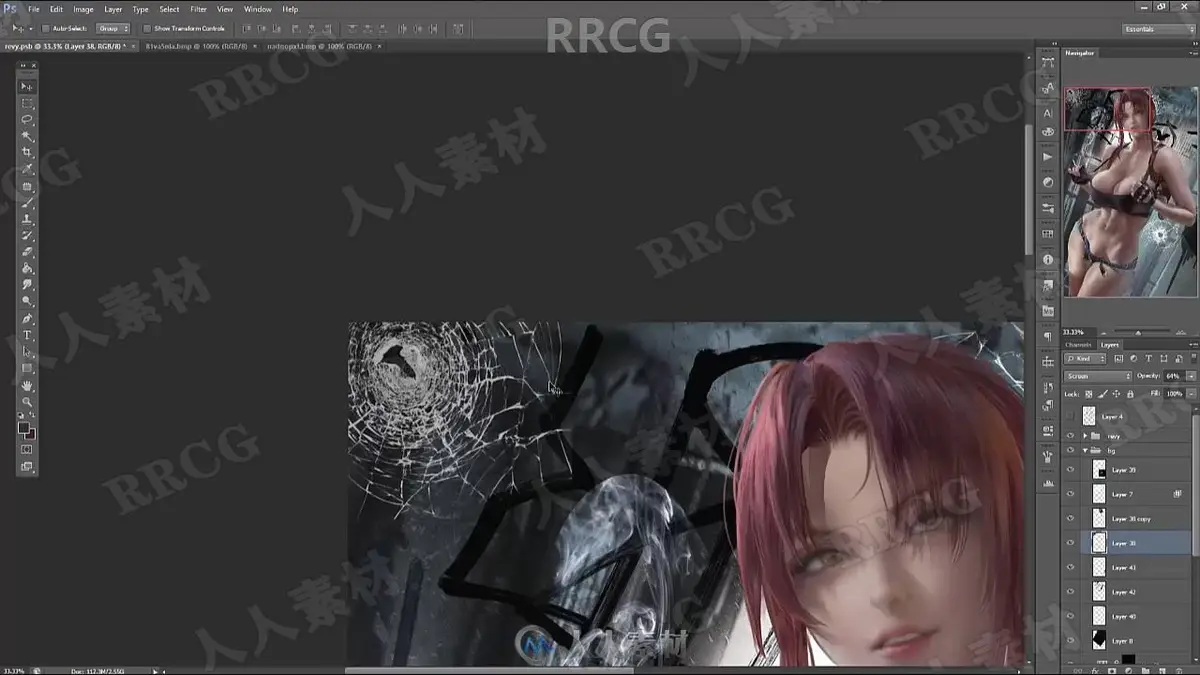The width and height of the screenshot is (1200, 675).
Task: Lock transparent pixels in Layers panel
Action: (x=1090, y=394)
